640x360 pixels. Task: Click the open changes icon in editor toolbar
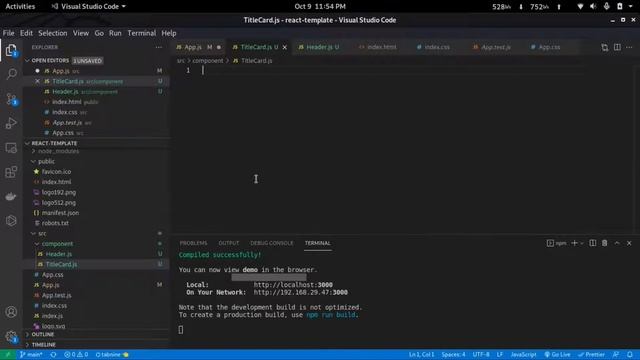pos(604,47)
